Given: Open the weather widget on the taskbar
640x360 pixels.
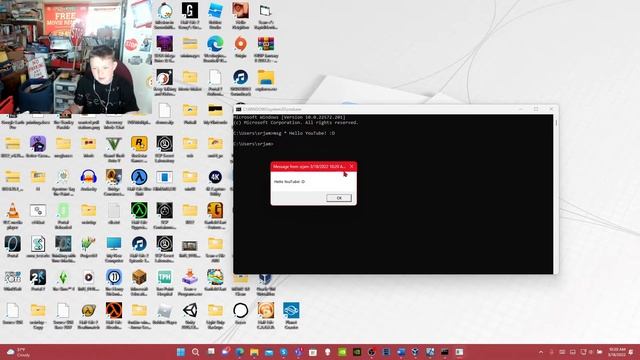Looking at the screenshot, I should (18, 352).
